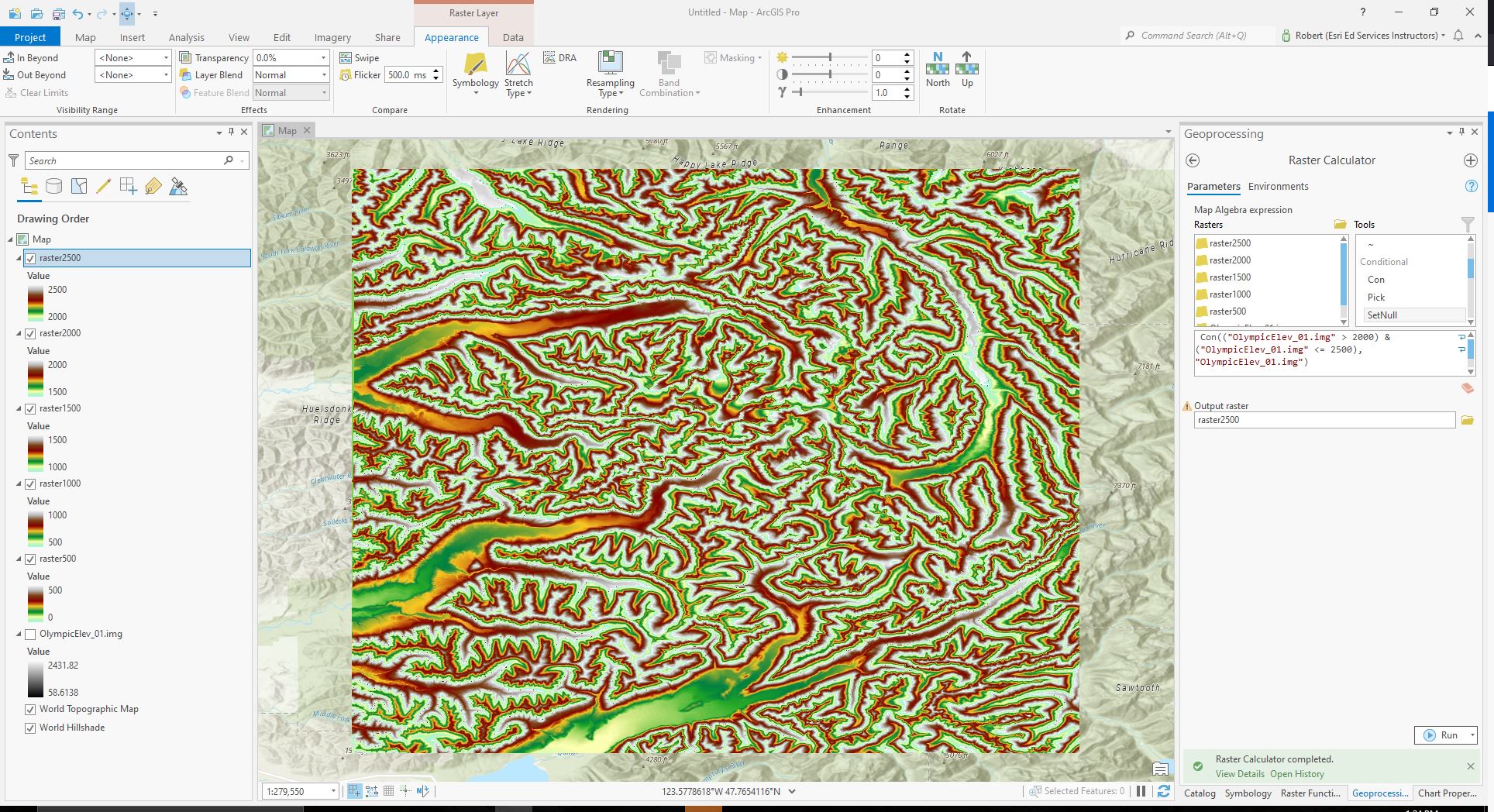This screenshot has width=1494, height=812.
Task: Switch Contents to List By Data Source
Action: 53,186
